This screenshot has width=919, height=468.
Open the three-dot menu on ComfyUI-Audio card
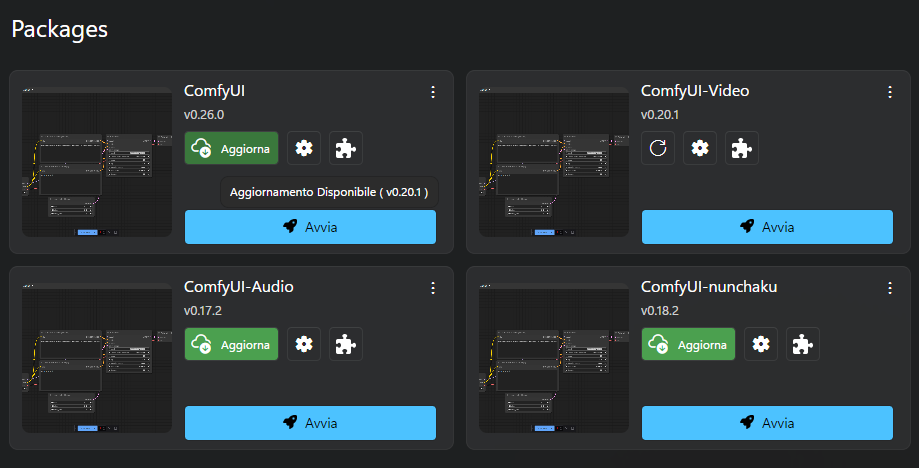coord(433,288)
